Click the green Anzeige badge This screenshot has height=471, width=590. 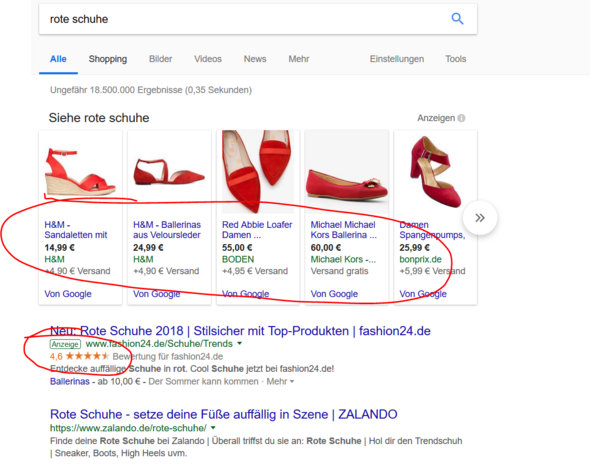point(65,344)
